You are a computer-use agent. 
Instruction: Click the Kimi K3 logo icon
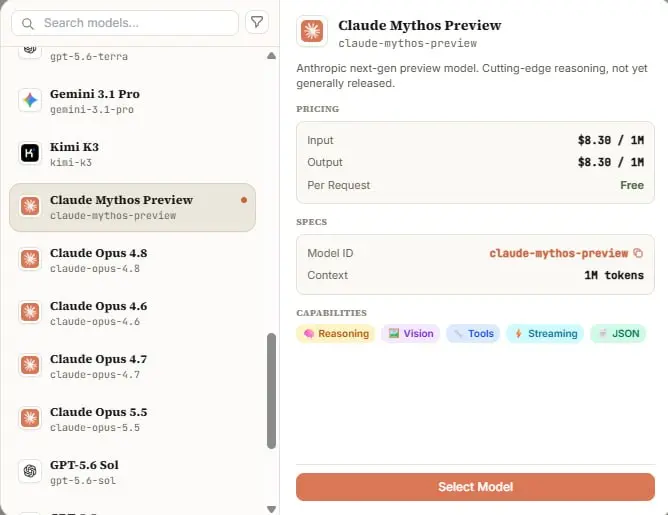click(30, 153)
